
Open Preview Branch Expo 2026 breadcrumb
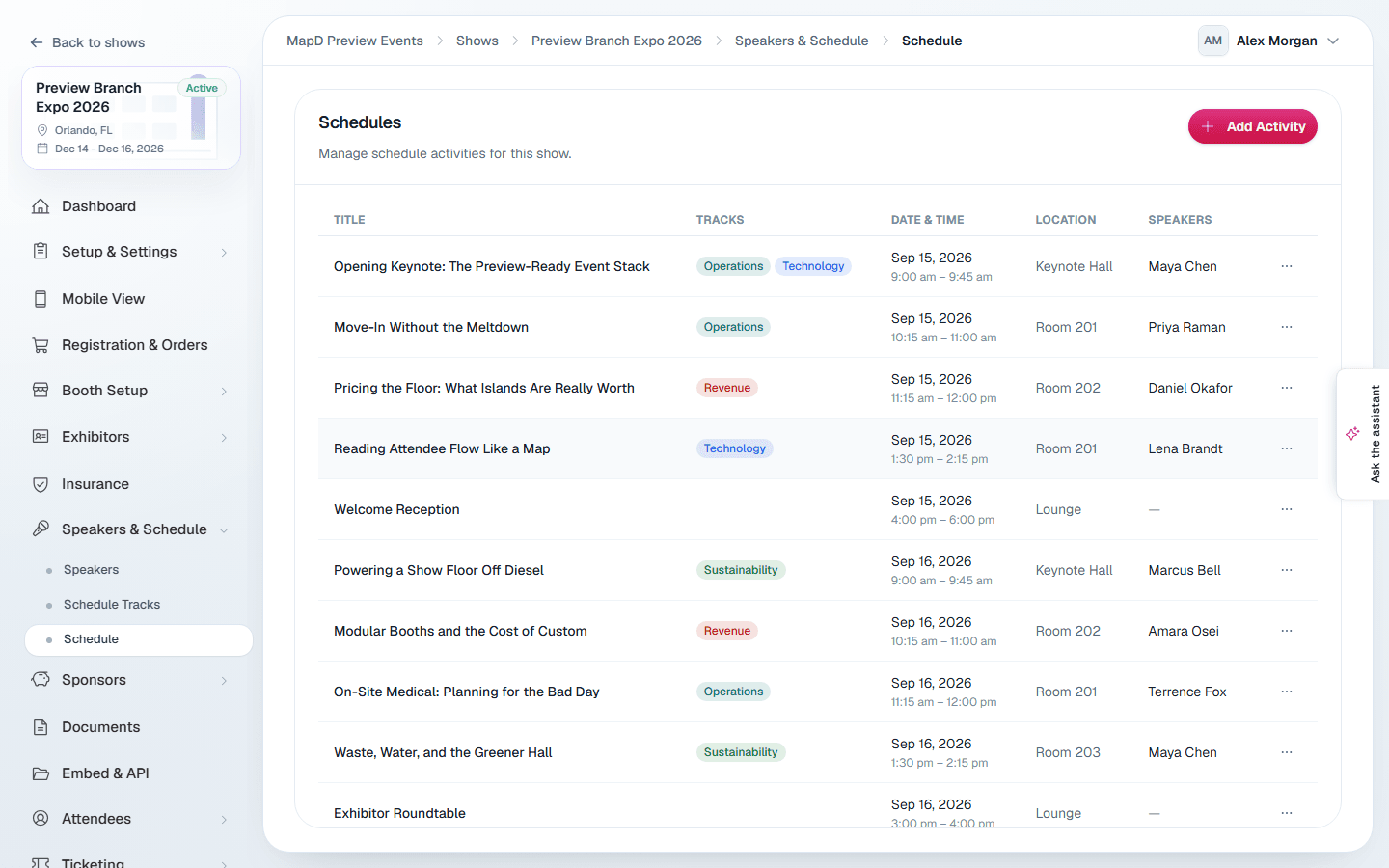tap(616, 41)
